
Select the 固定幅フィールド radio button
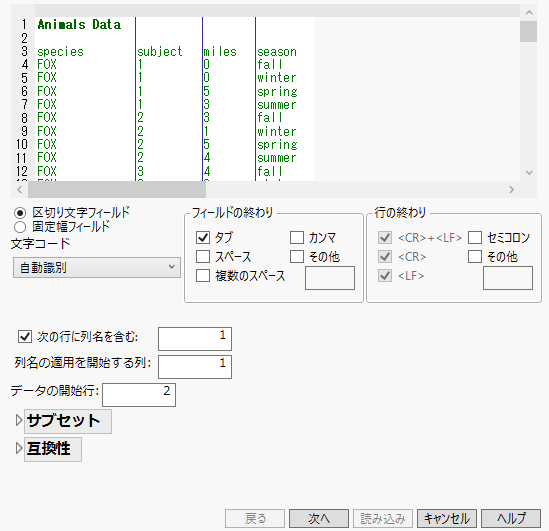pyautogui.click(x=20, y=227)
